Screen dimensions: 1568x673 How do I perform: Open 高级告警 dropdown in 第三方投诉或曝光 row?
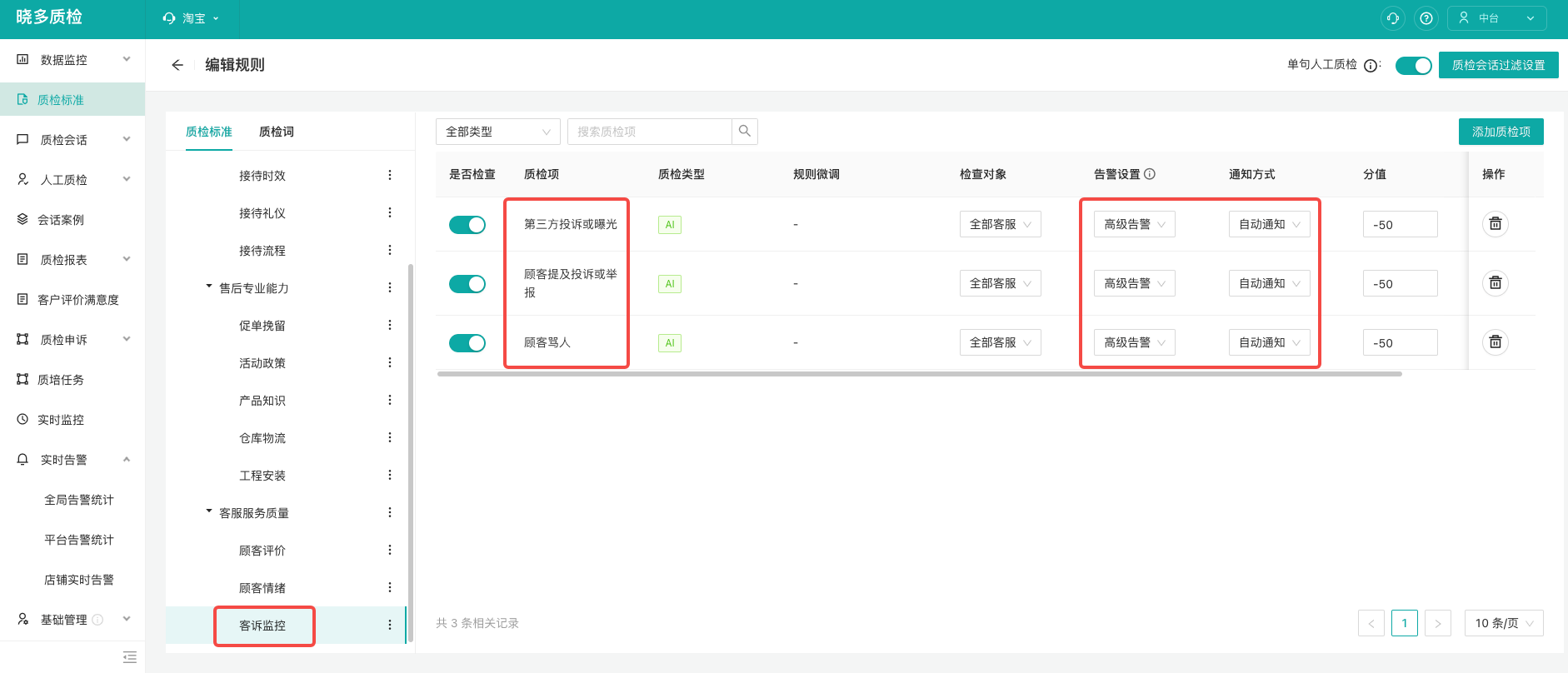click(x=1135, y=224)
